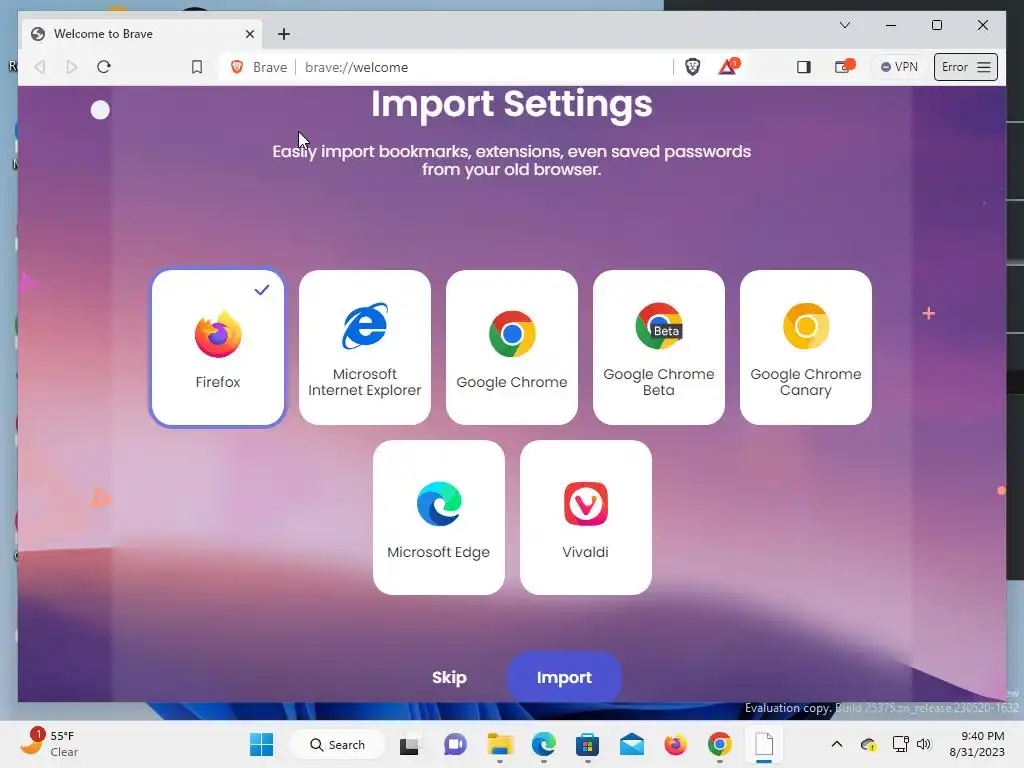Pick the Google Chrome Beta card
Viewport: 1024px width, 768px height.
tap(658, 347)
